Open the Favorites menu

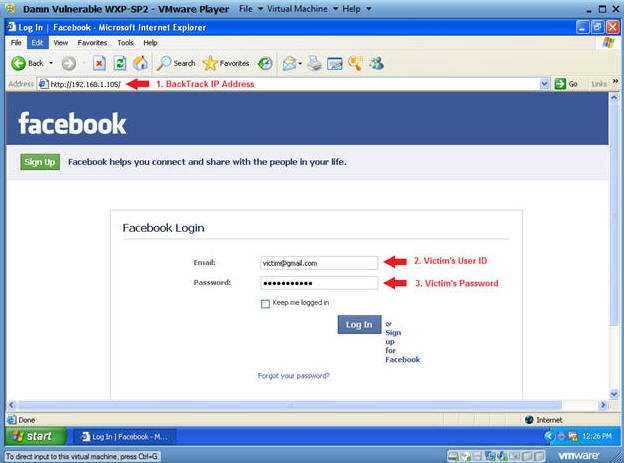(92, 43)
